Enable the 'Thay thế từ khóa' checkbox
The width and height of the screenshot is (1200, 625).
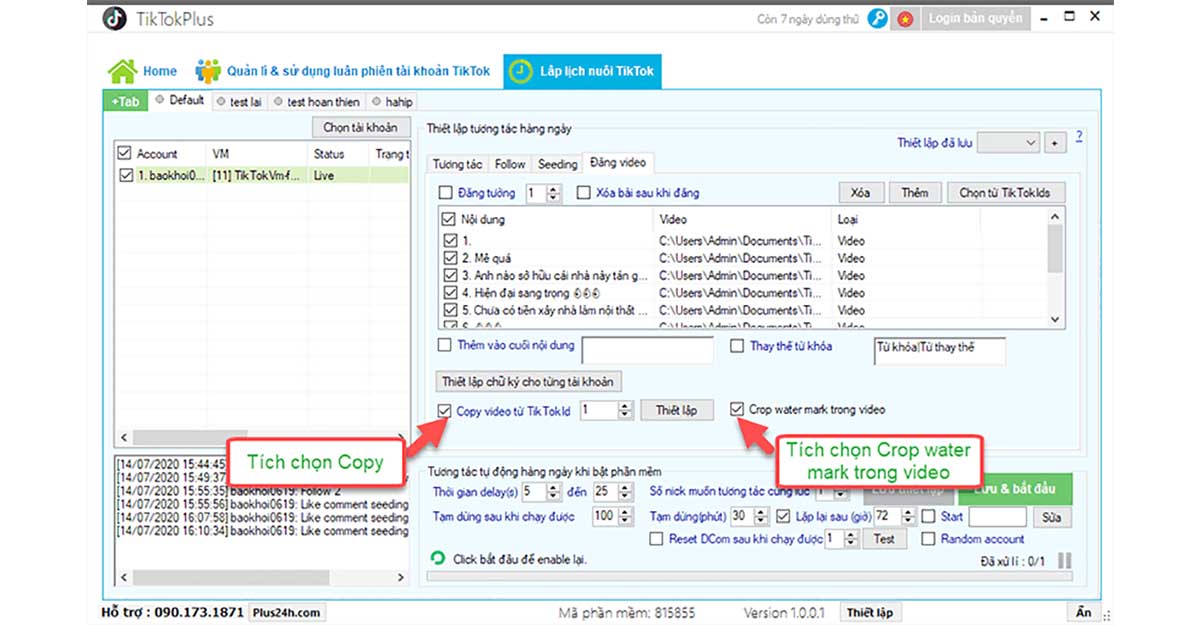(x=738, y=346)
